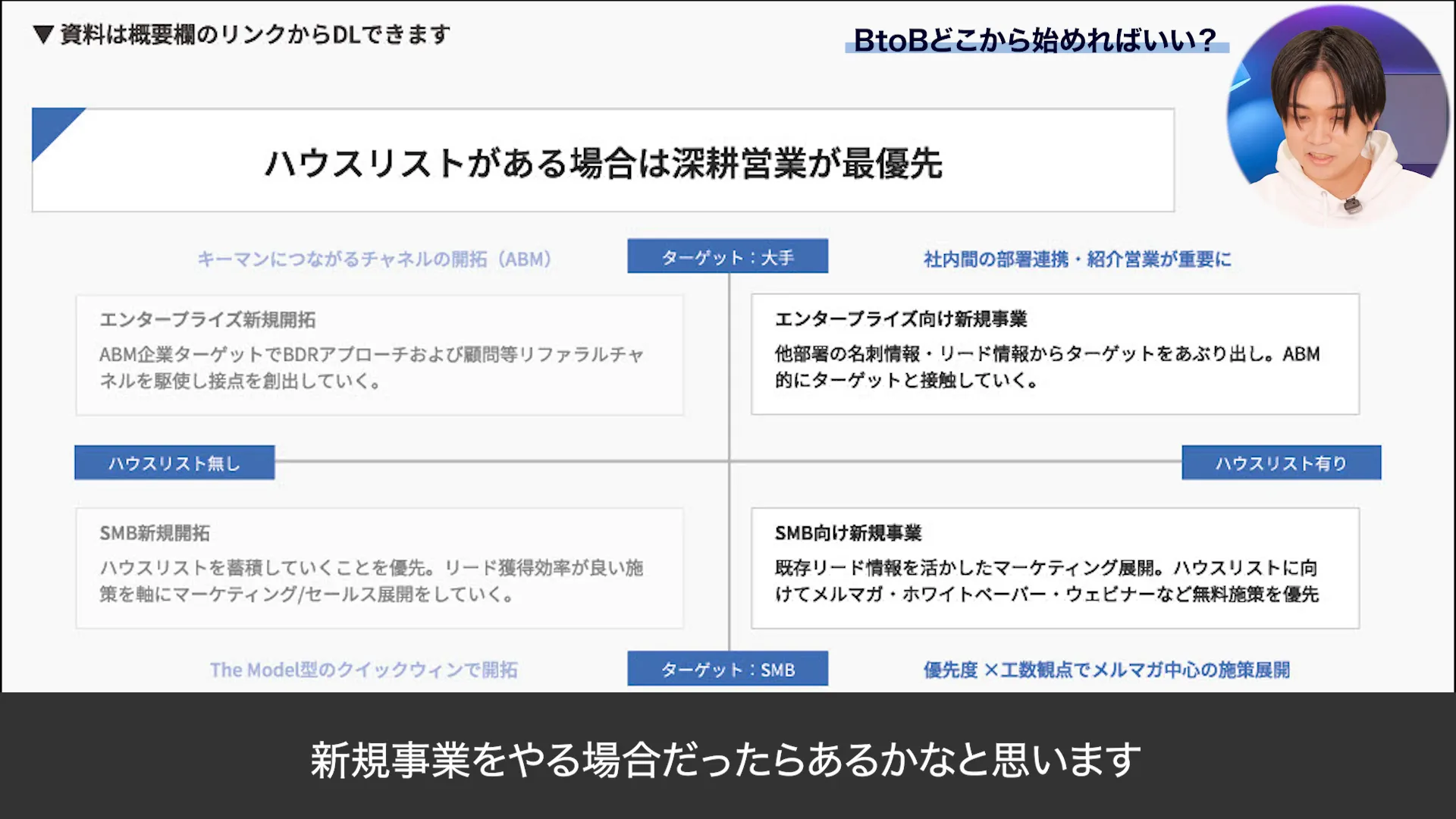Click the slide title 'ハウスリストがある場合は深耕営業が最優先'
Image resolution: width=1456 pixels, height=819 pixels.
coord(603,163)
